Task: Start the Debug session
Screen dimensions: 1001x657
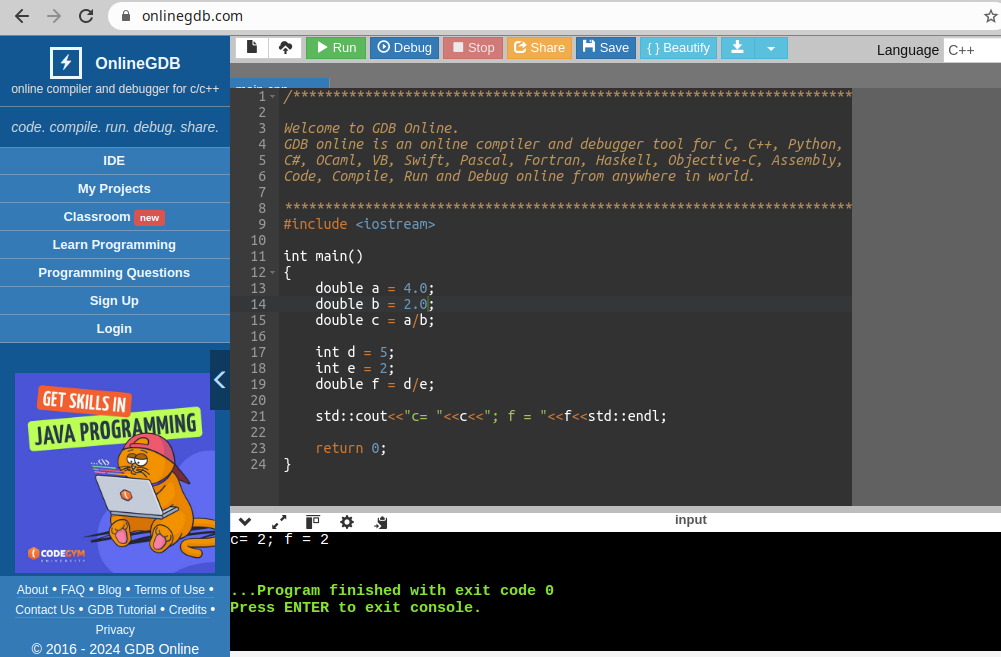Action: 404,48
